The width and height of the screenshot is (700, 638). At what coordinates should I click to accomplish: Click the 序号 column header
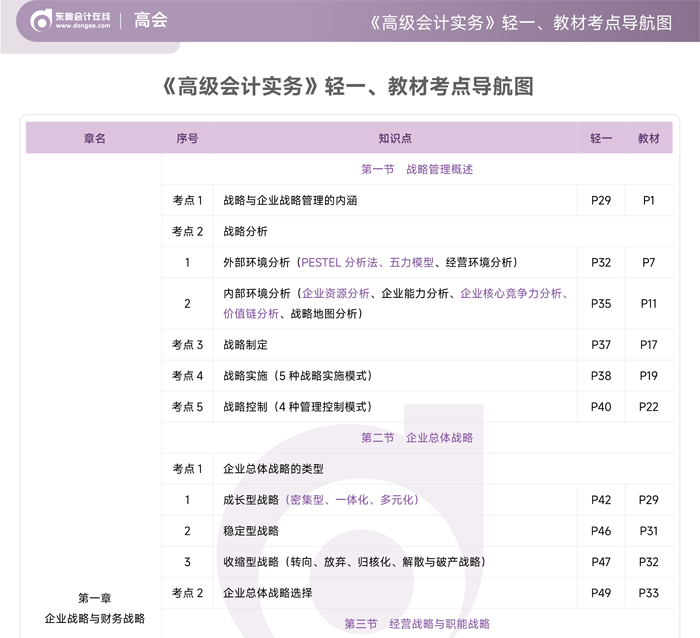point(187,138)
